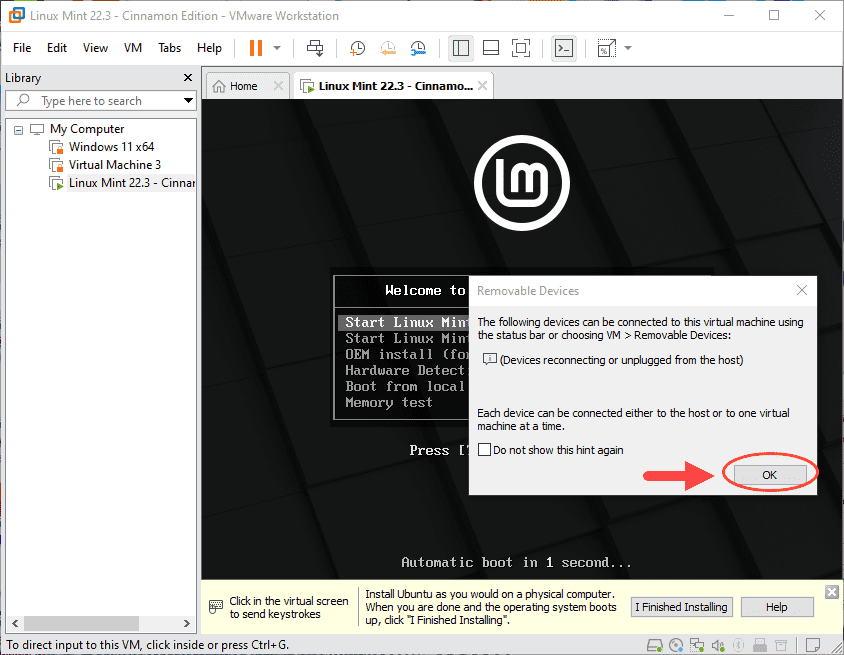The width and height of the screenshot is (844, 655).
Task: Click the CD/DVD drive status icon
Action: coord(676,645)
